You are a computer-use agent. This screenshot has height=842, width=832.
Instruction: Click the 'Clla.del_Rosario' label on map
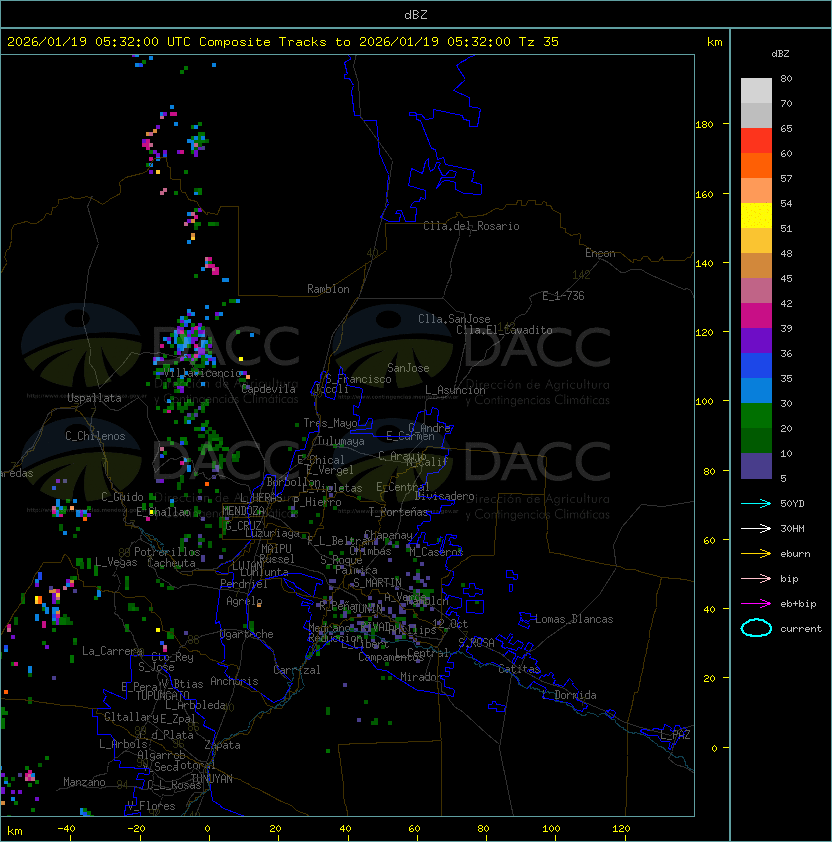[x=471, y=226]
